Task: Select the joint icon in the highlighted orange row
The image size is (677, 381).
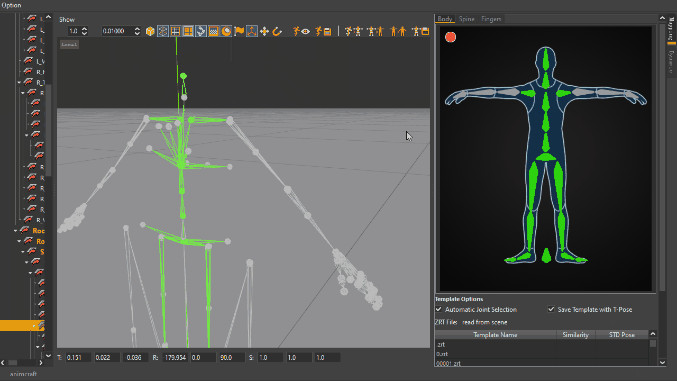Action: (x=41, y=325)
